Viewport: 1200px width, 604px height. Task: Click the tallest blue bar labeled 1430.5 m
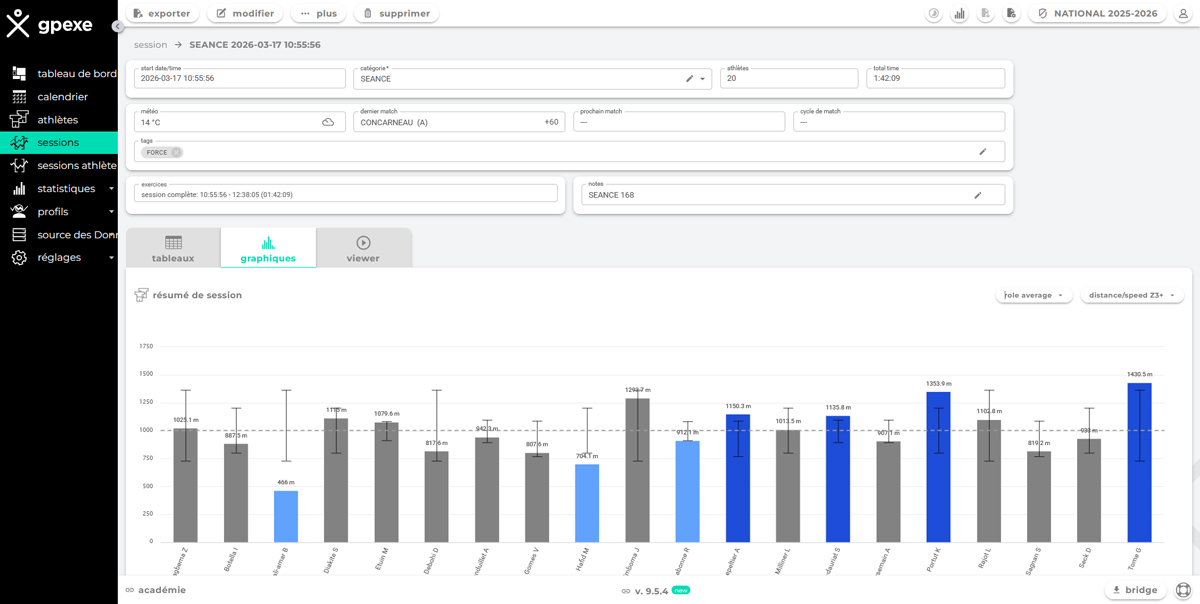coord(1139,462)
